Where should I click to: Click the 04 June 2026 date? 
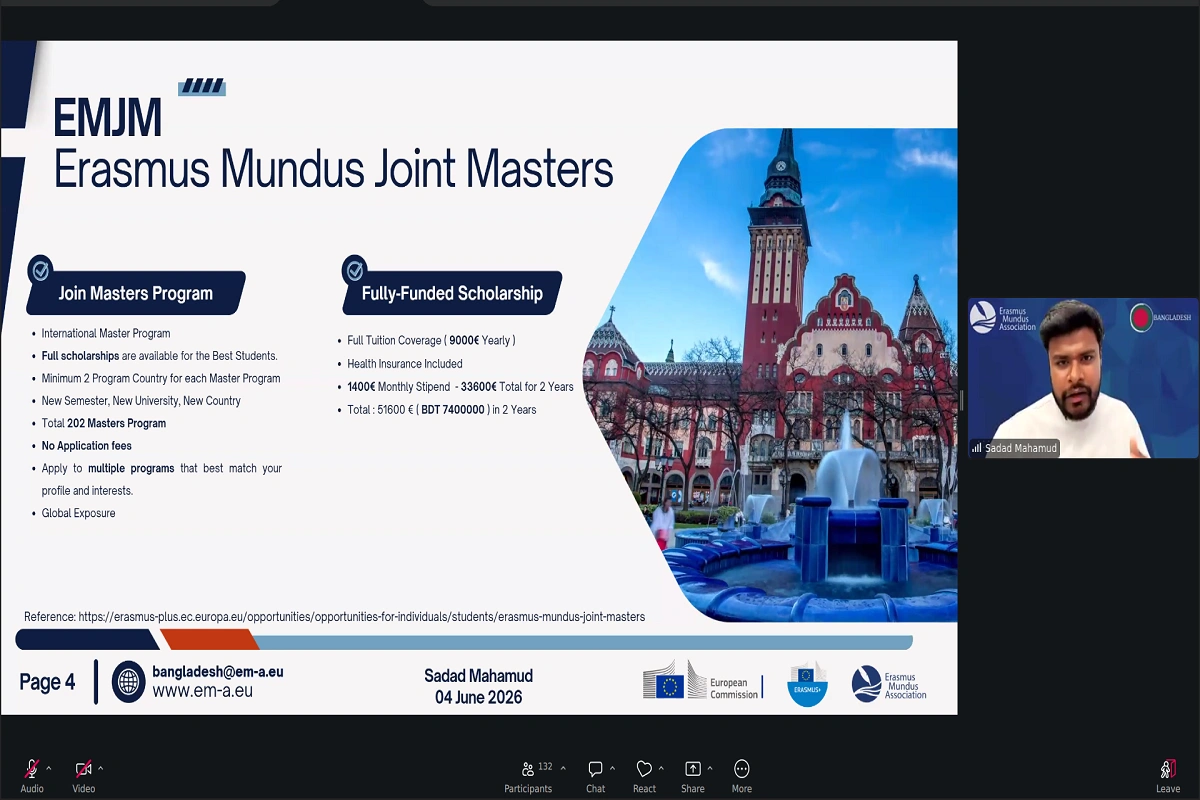[x=478, y=697]
